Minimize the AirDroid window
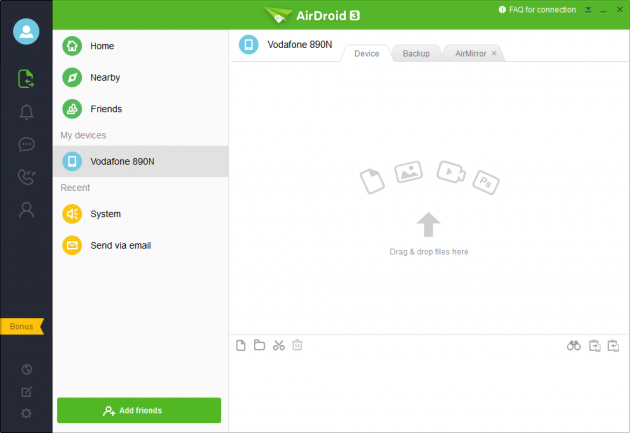Image resolution: width=630 pixels, height=433 pixels. (603, 10)
